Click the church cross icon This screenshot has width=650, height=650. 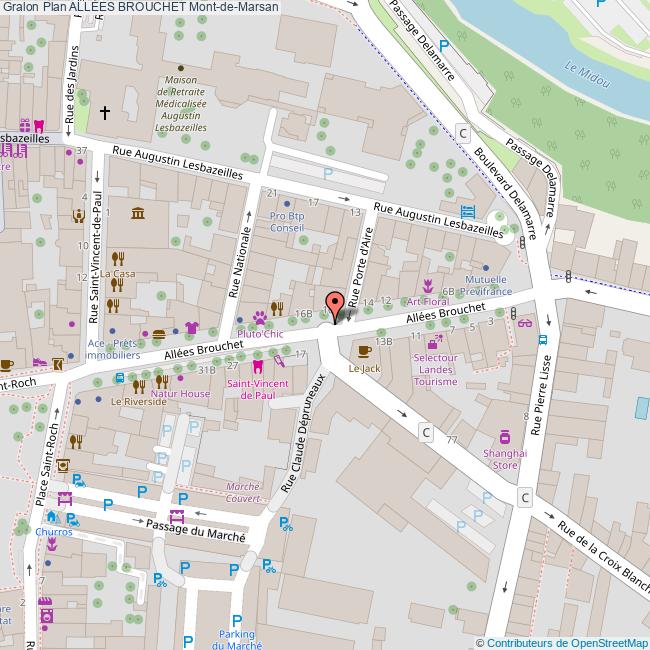105,113
